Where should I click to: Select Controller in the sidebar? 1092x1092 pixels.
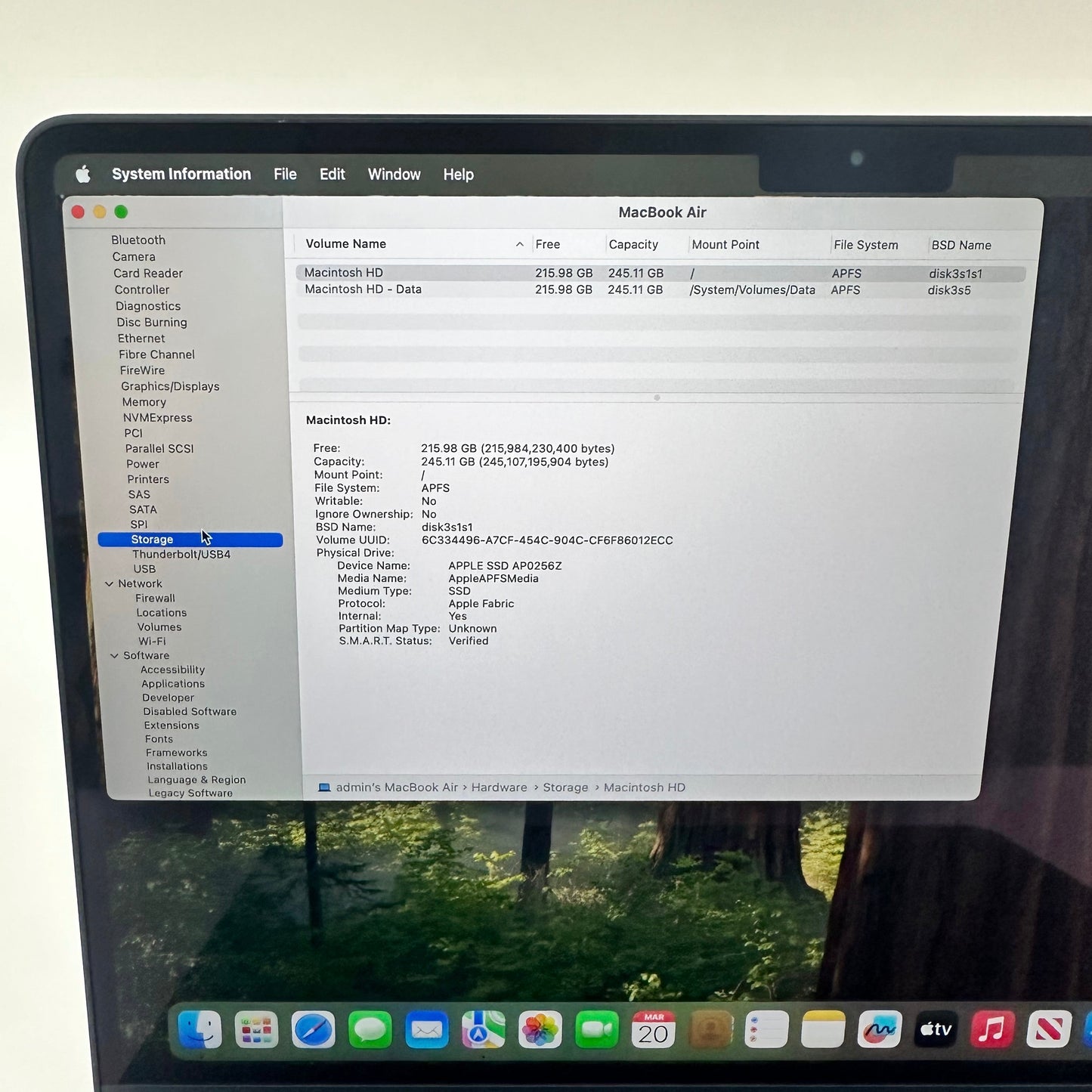tap(142, 289)
